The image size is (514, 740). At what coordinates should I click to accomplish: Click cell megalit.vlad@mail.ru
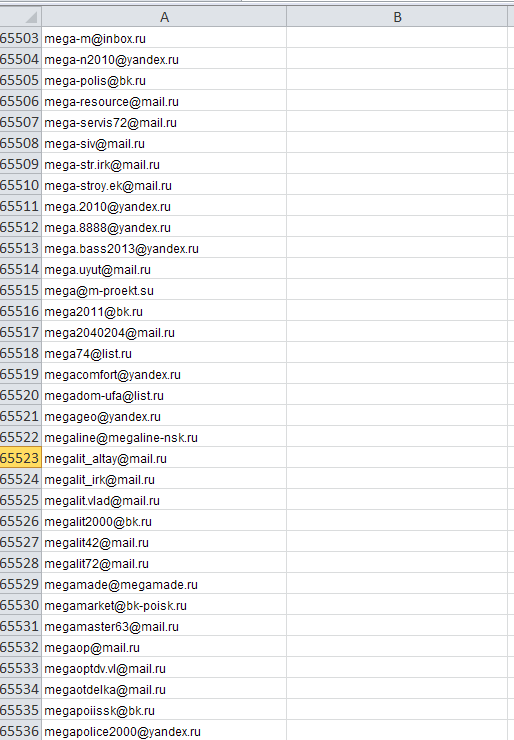click(x=164, y=500)
